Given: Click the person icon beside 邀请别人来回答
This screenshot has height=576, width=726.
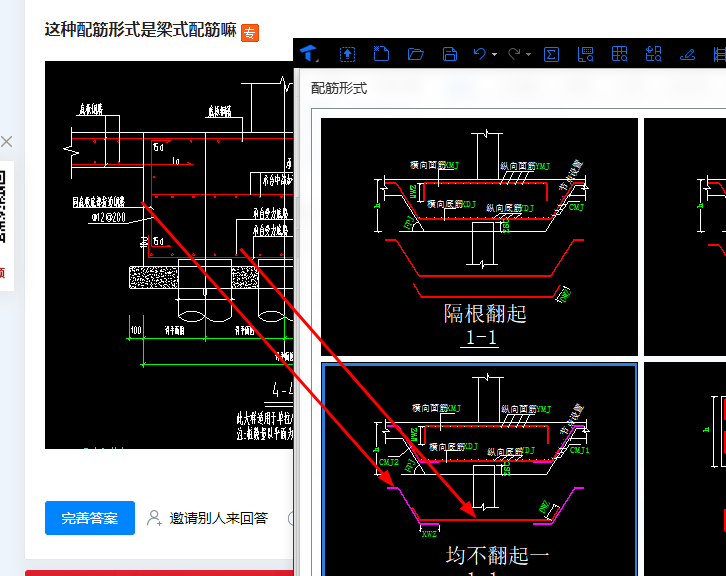Looking at the screenshot, I should click(x=154, y=518).
